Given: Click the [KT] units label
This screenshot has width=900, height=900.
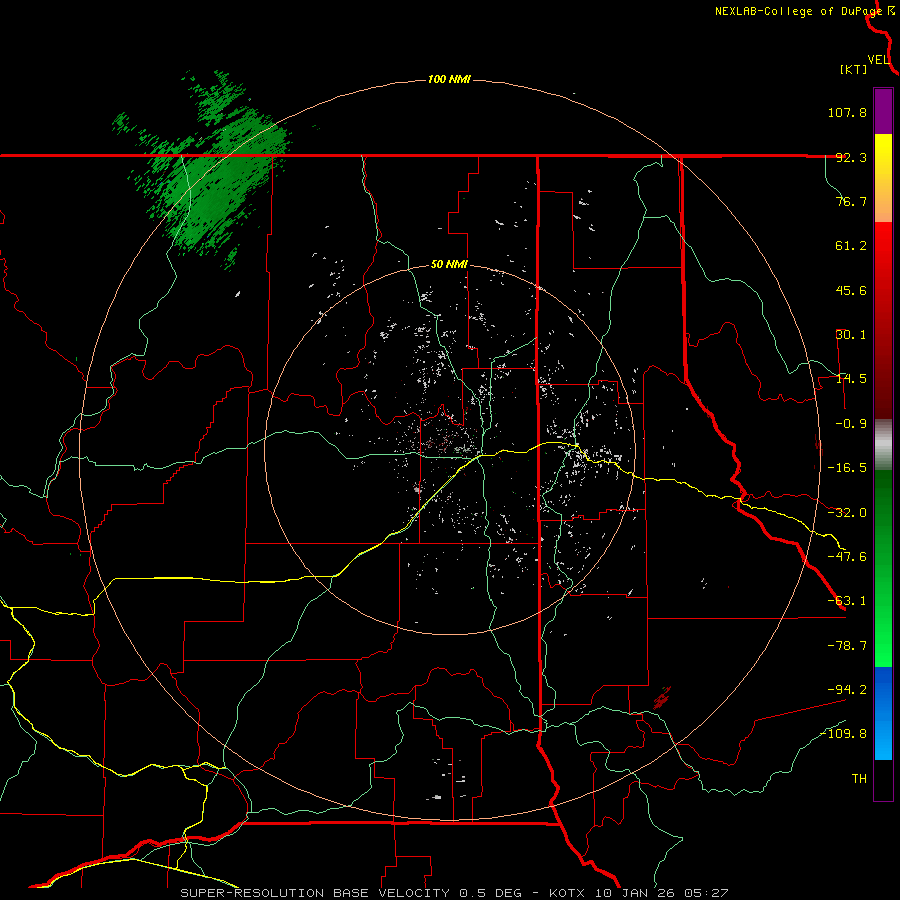Looking at the screenshot, I should (x=854, y=69).
